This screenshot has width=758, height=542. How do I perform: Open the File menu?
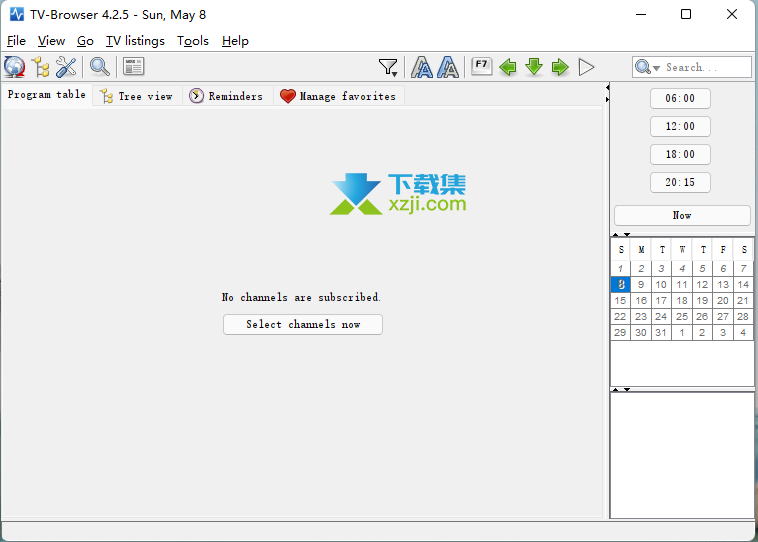(16, 41)
